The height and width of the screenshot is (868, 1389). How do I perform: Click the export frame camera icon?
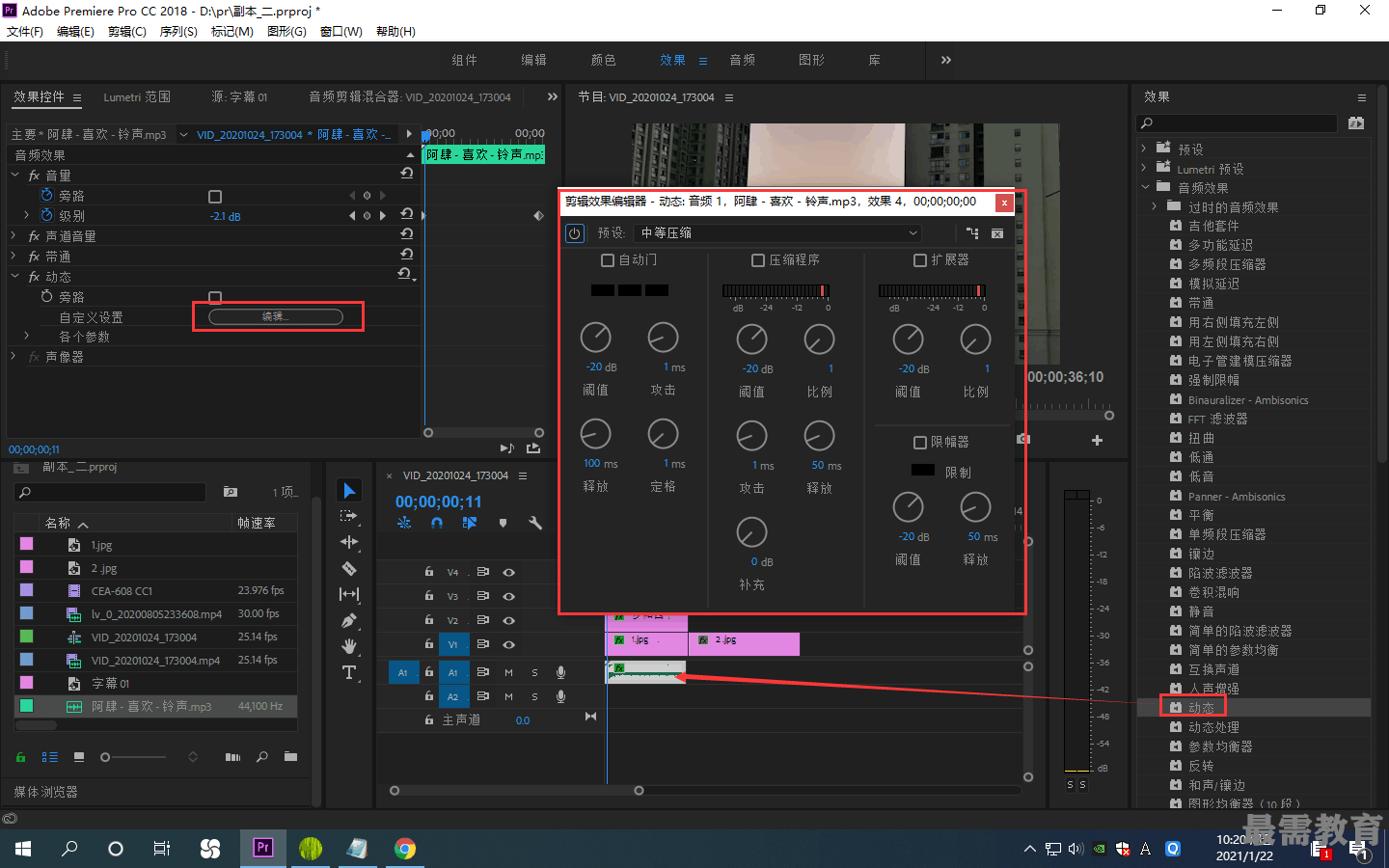(1023, 440)
